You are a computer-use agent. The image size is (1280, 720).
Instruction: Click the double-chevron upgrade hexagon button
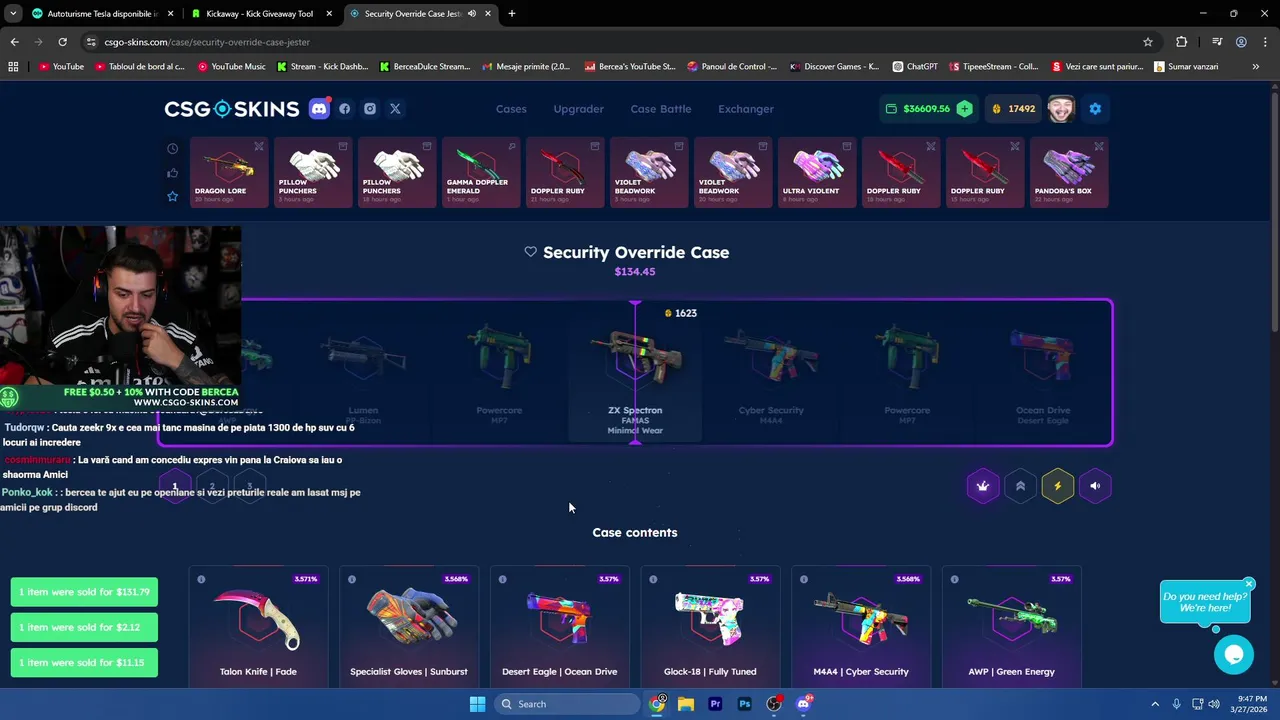coord(1020,486)
